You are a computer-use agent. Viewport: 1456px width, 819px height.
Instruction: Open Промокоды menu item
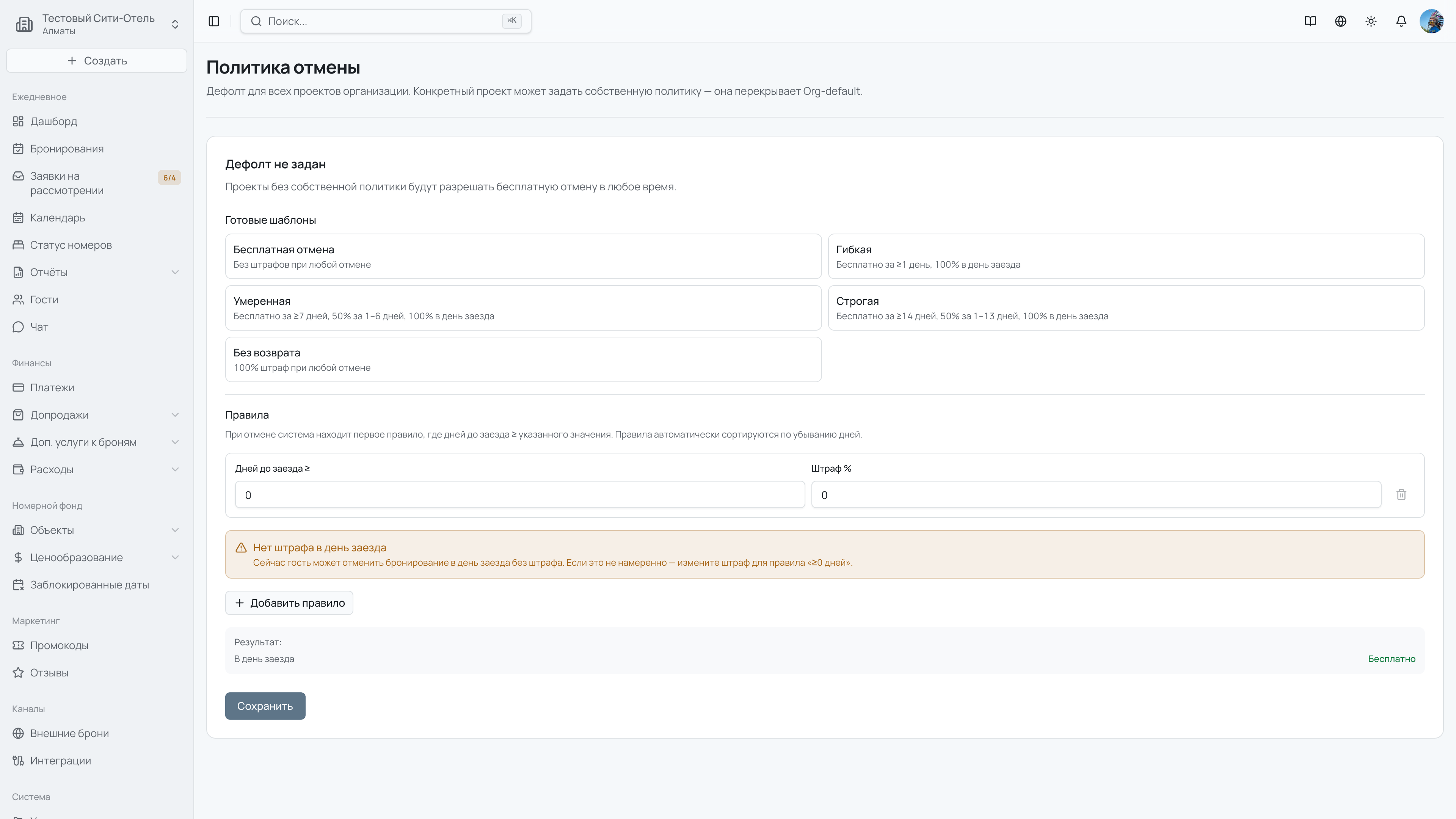tap(97, 645)
